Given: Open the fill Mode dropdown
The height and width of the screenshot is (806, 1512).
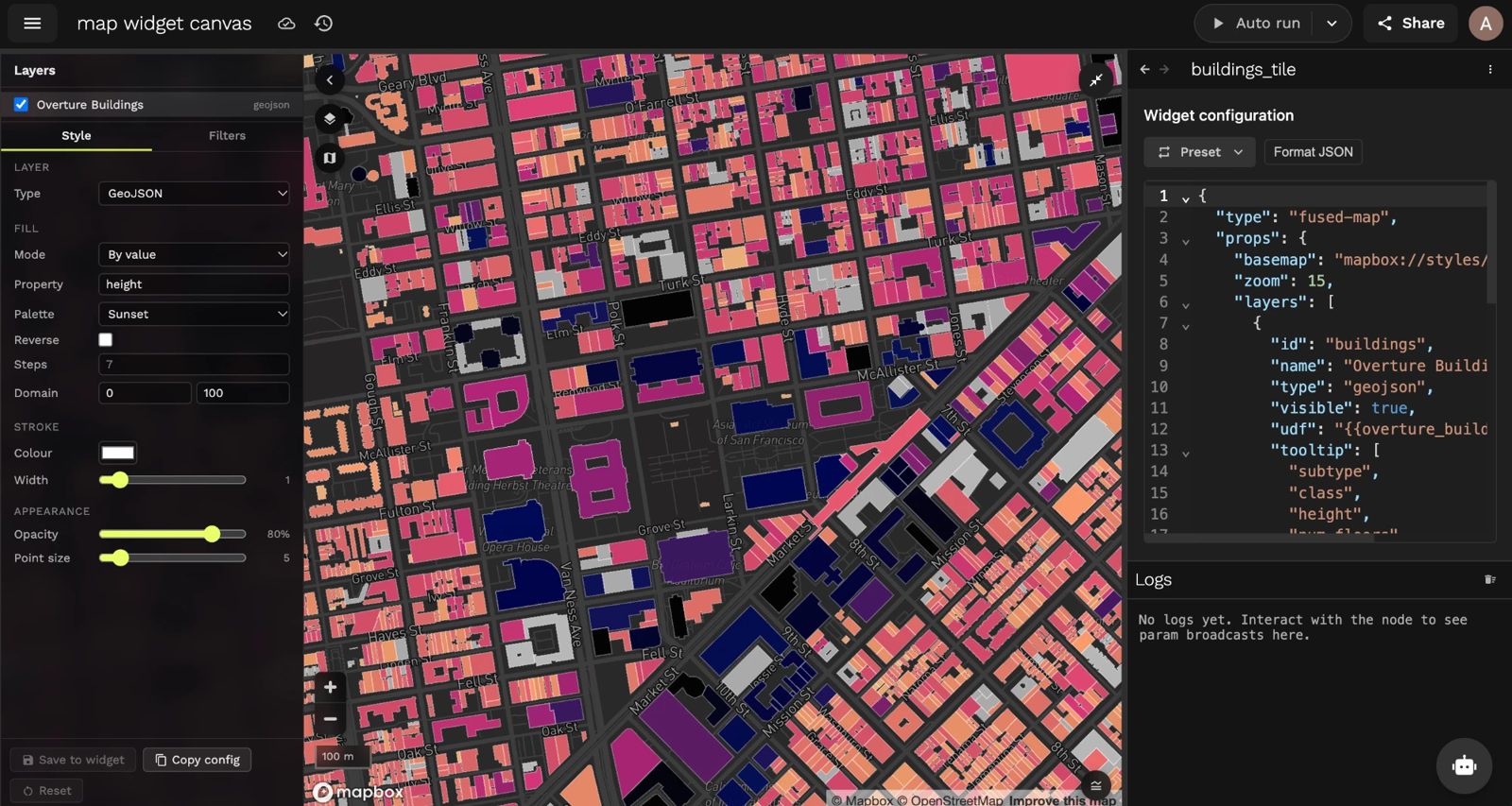Looking at the screenshot, I should click(x=194, y=254).
